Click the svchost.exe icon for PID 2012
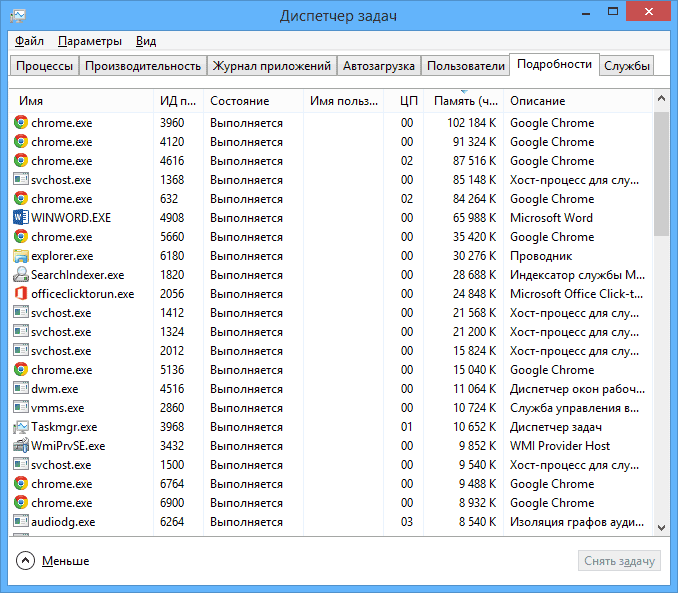The height and width of the screenshot is (593, 678). (x=20, y=350)
